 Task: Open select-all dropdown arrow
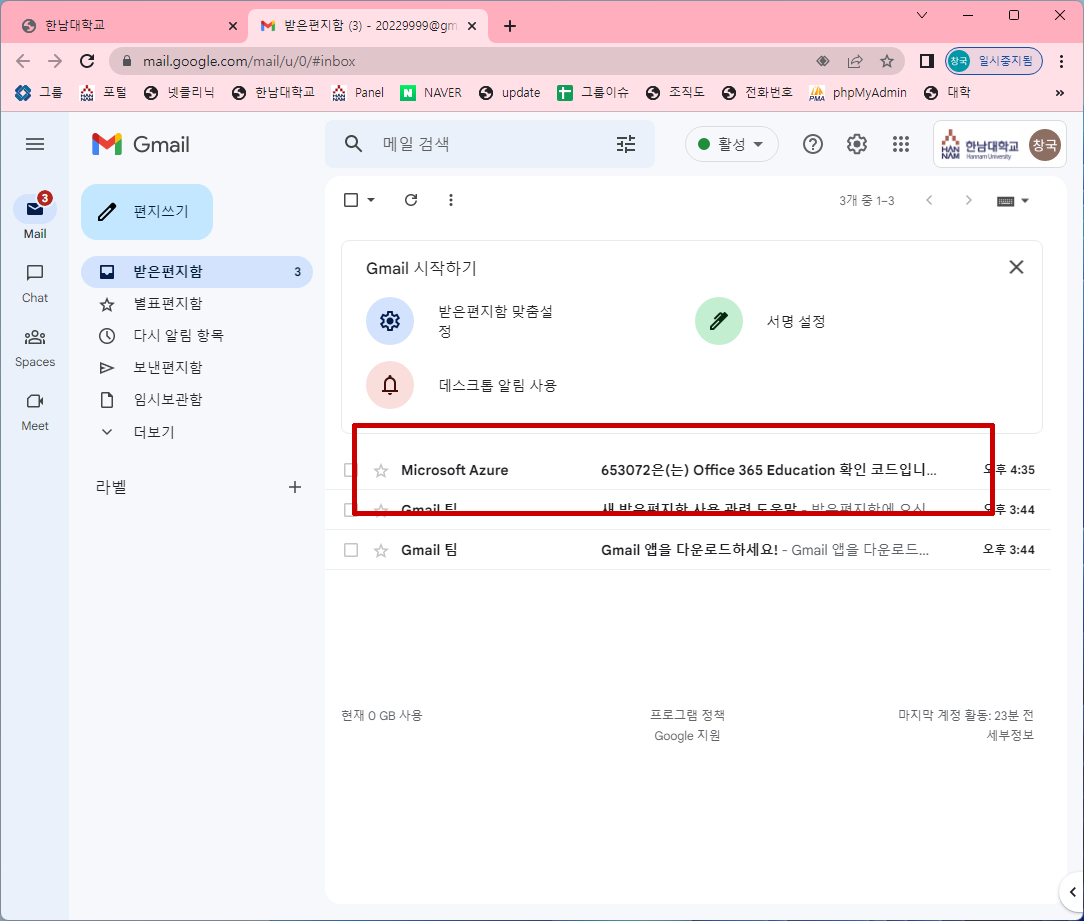pos(371,200)
